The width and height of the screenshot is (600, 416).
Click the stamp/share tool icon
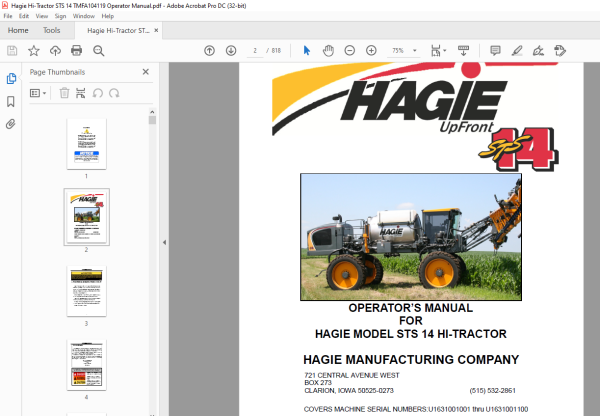point(560,51)
